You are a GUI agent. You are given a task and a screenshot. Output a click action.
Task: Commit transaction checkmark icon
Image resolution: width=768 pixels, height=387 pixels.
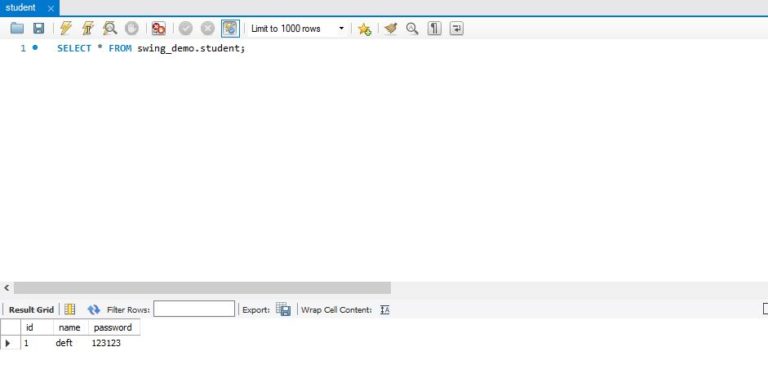[x=185, y=28]
